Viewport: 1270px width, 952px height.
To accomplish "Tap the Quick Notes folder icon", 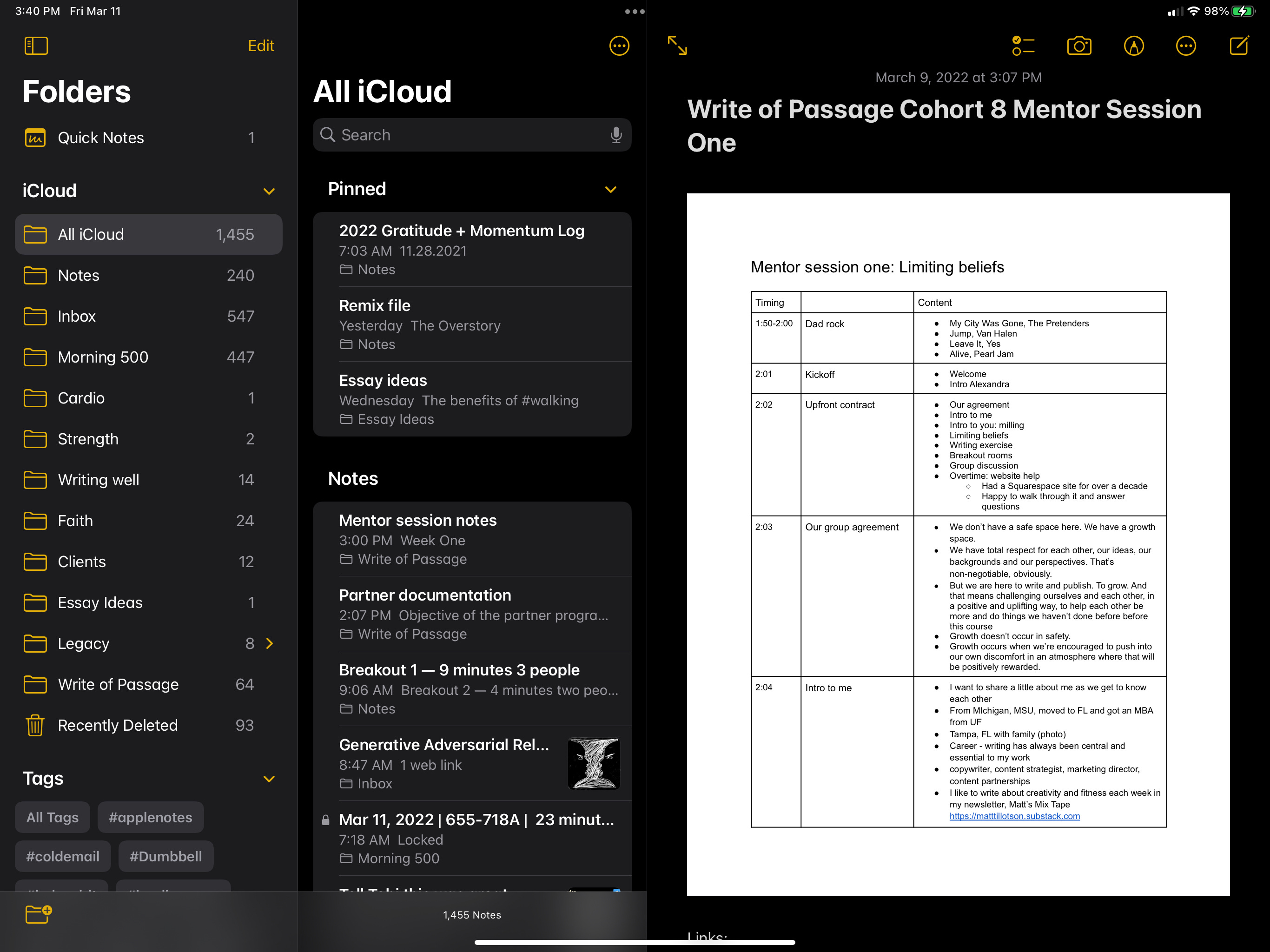I will click(x=35, y=138).
